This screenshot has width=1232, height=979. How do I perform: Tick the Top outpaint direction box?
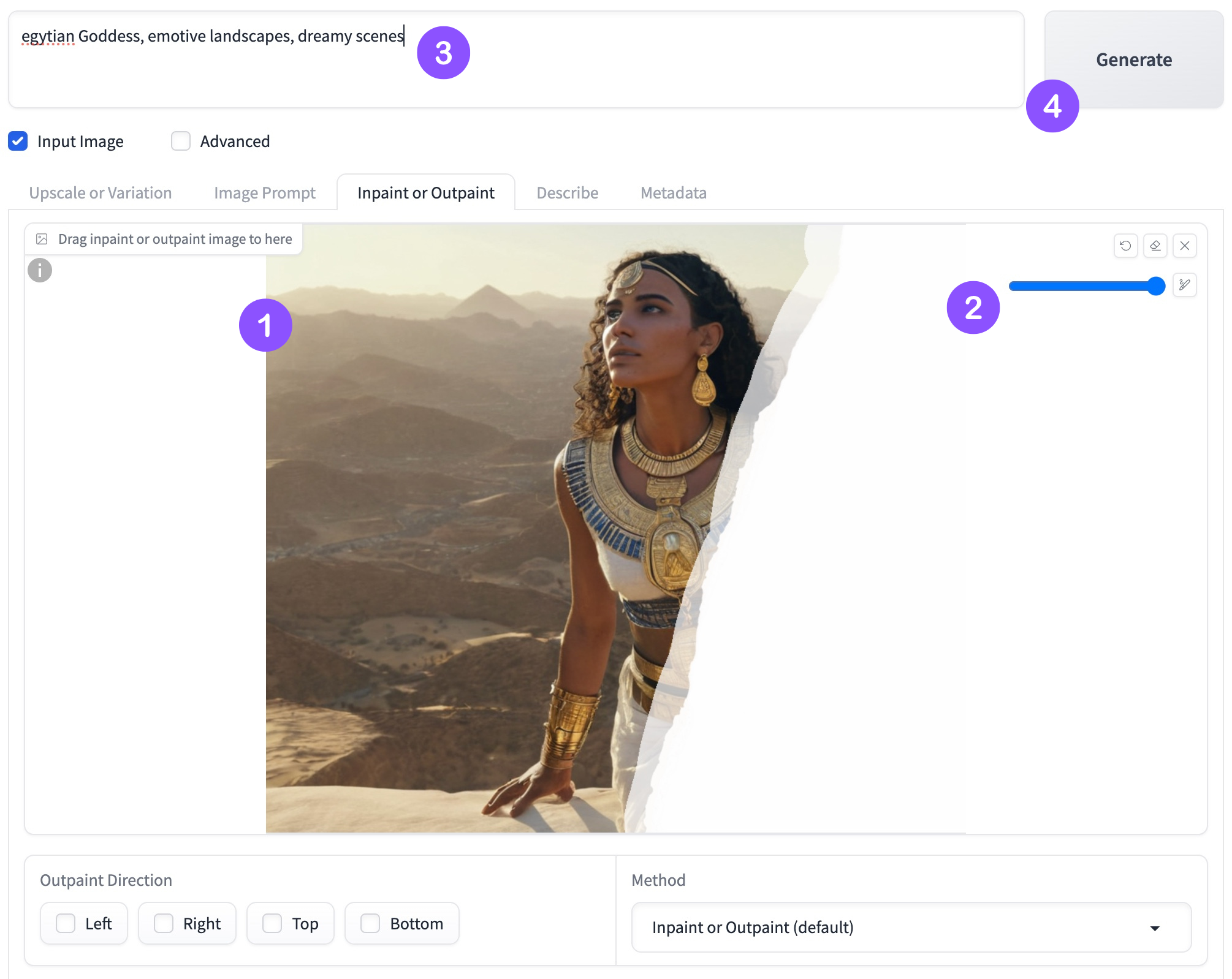coord(272,923)
